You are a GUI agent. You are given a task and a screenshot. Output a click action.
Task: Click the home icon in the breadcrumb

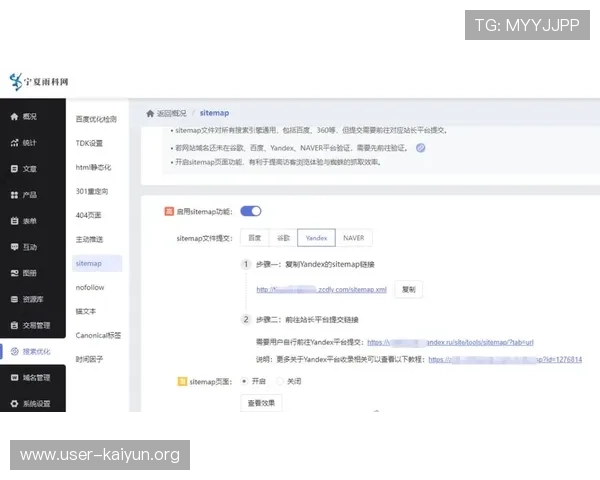pyautogui.click(x=150, y=113)
